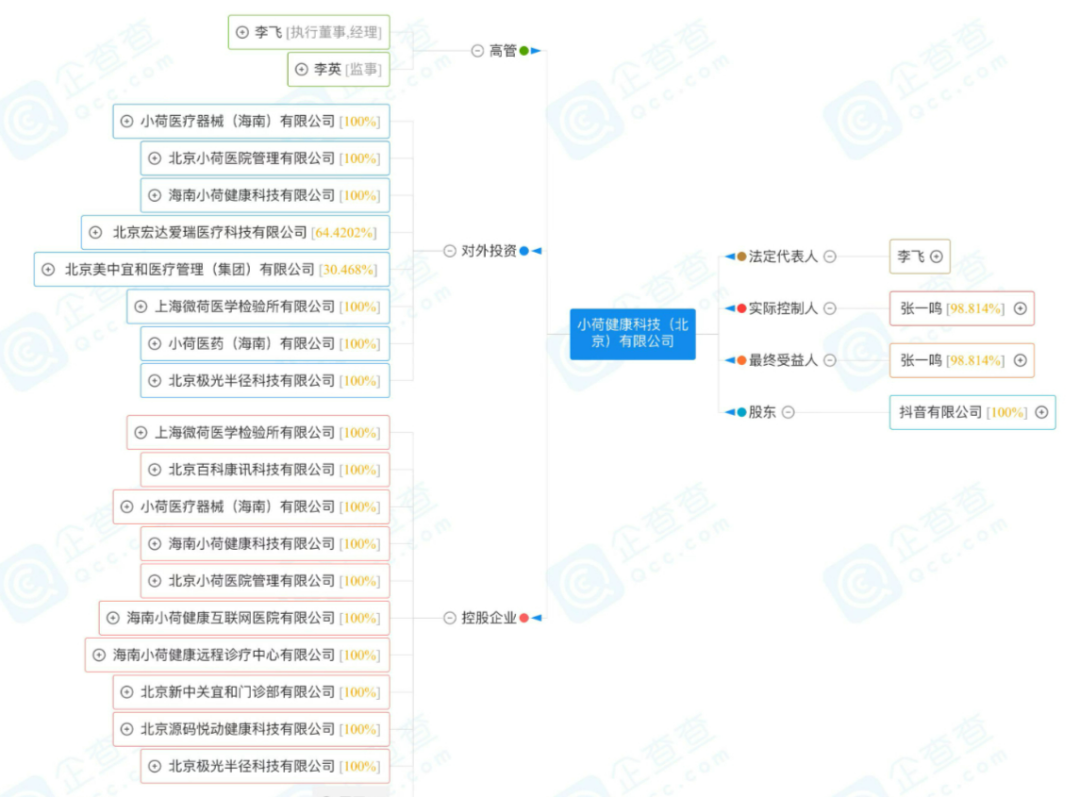Click the central 小荷健康科技（北京）有限公司 node
Viewport: 1080px width, 797px height.
pos(632,333)
